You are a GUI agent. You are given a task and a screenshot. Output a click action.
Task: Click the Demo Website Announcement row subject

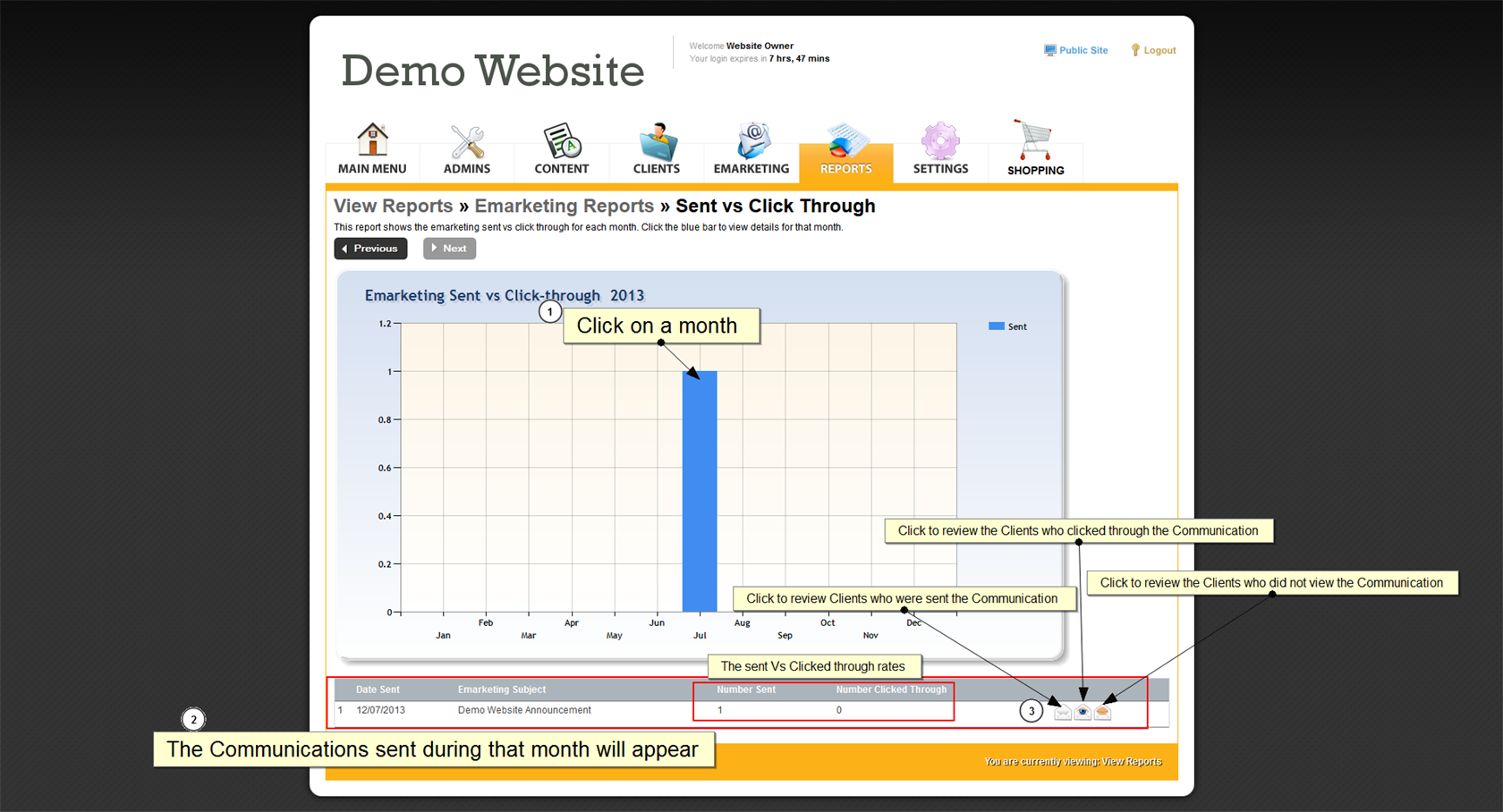click(x=524, y=710)
